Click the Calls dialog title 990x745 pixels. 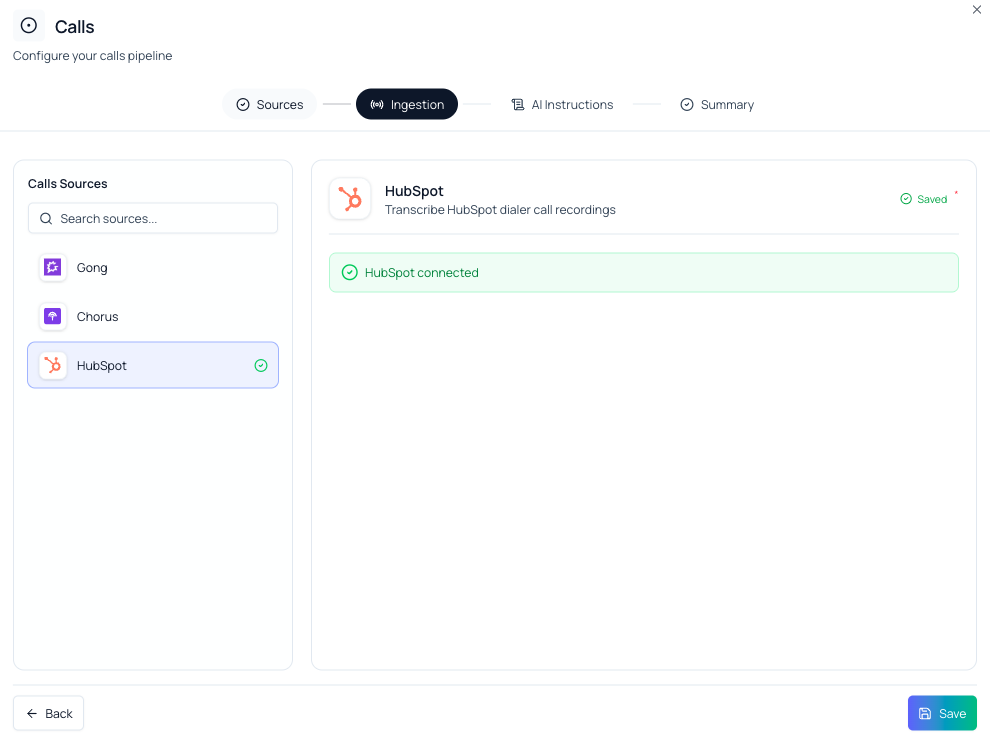click(x=75, y=27)
